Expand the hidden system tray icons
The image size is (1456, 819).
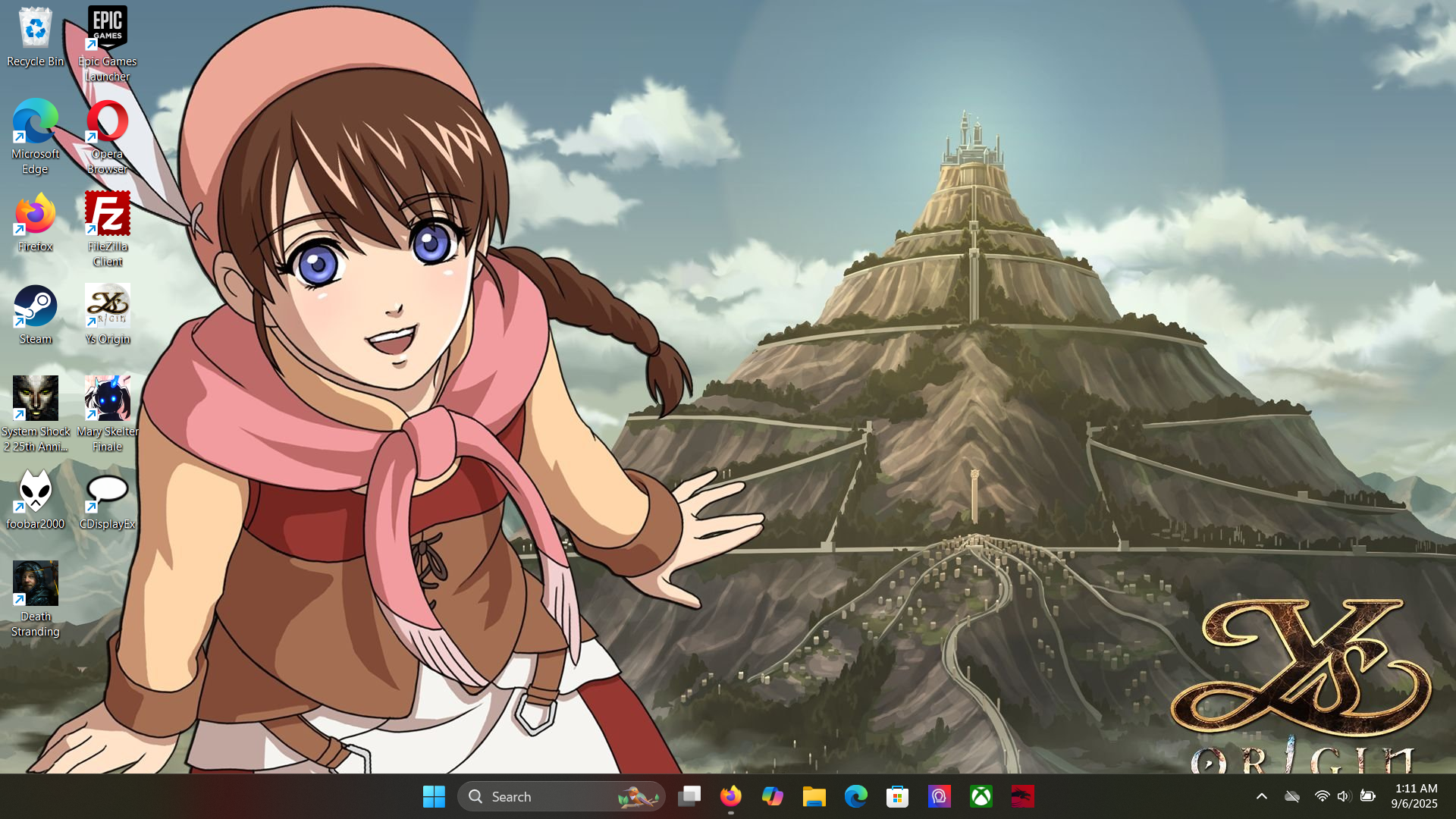[1261, 796]
